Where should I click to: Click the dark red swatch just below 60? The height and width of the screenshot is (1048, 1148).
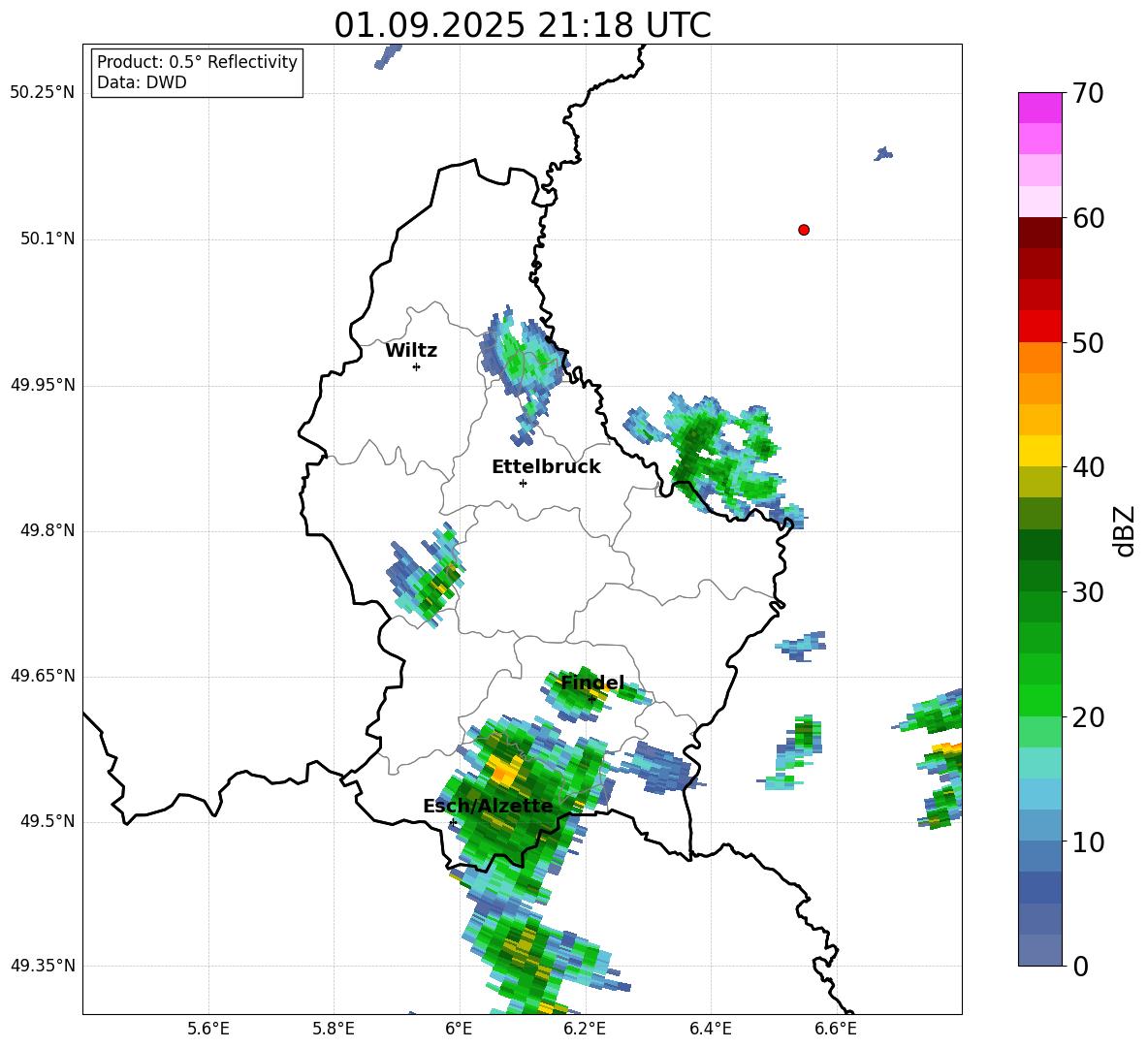click(1039, 233)
